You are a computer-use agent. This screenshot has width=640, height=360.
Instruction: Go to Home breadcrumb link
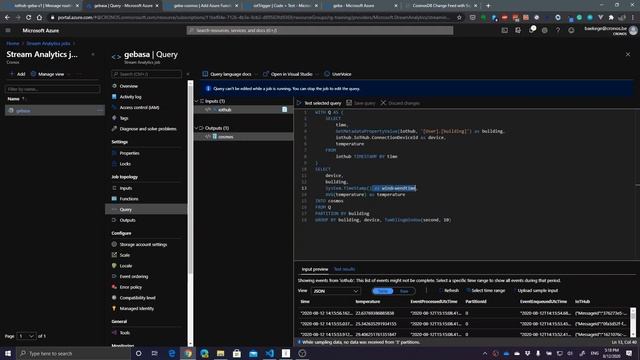tap(13, 43)
